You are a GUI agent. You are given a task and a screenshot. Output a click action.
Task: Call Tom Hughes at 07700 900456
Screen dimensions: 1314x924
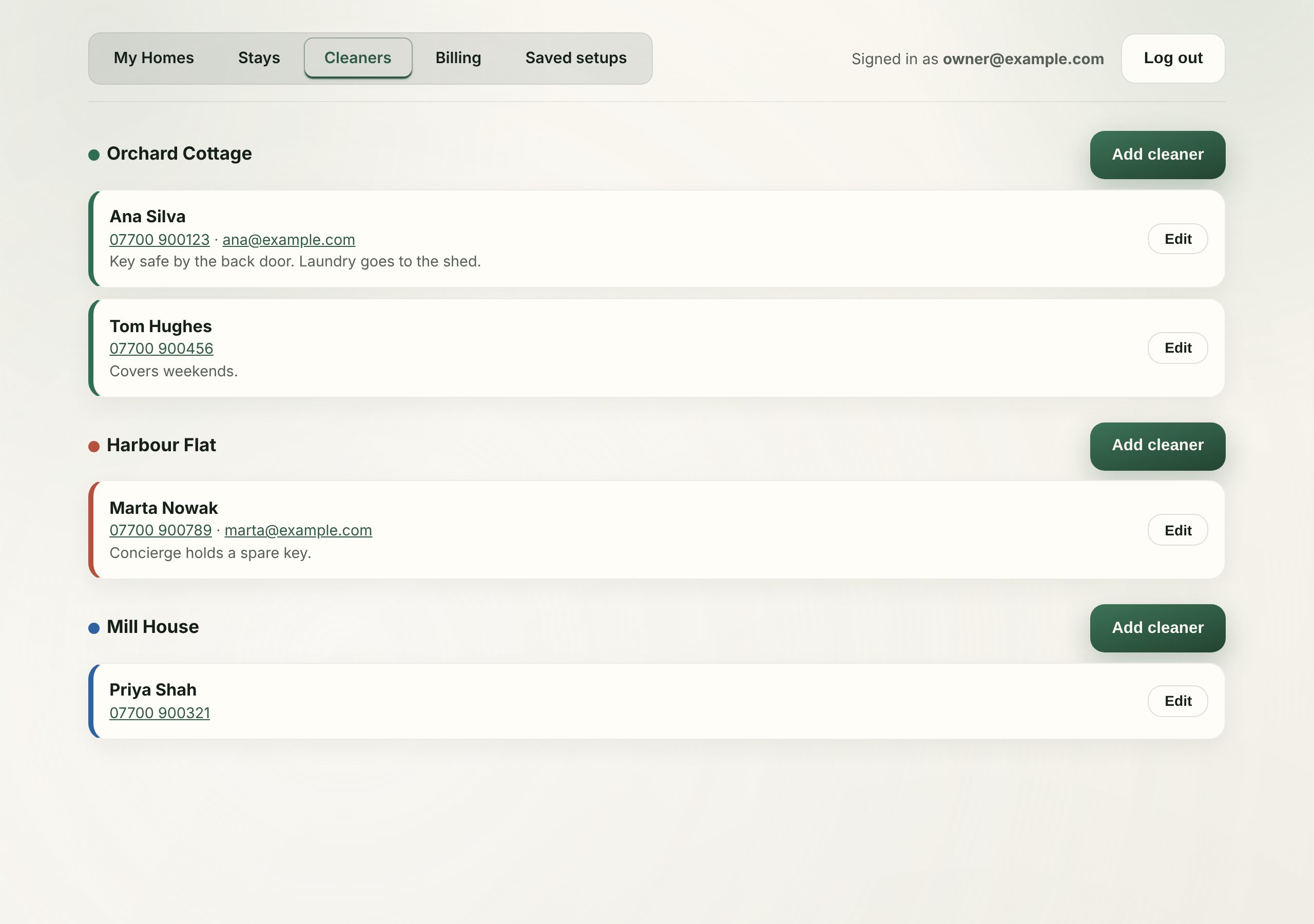161,349
